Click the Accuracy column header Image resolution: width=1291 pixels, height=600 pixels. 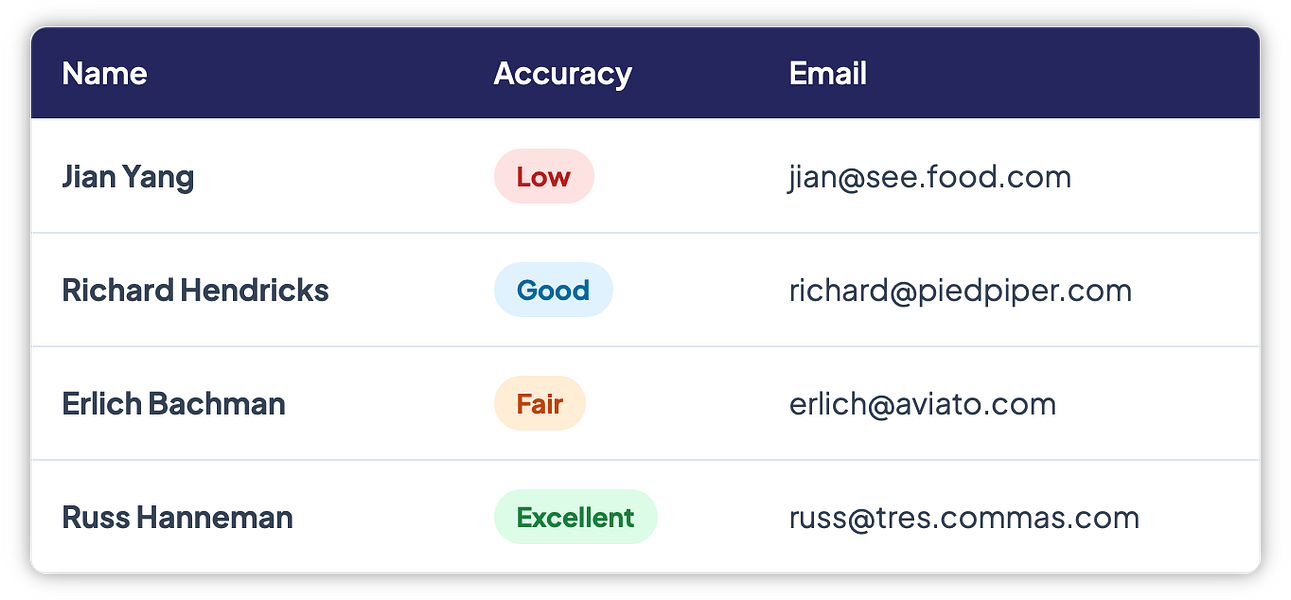[x=562, y=73]
